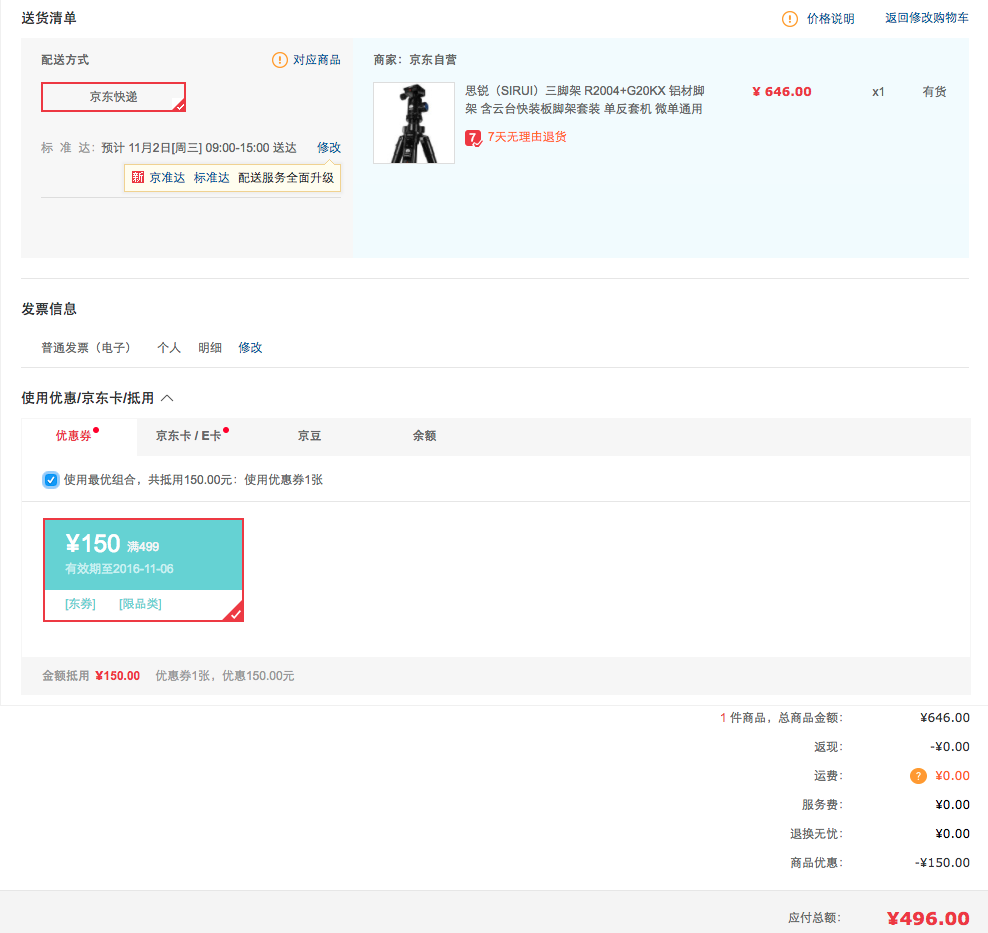Collapse the 使用优惠/京东卡/抵用 section
Screen dimensions: 988x933
168,398
